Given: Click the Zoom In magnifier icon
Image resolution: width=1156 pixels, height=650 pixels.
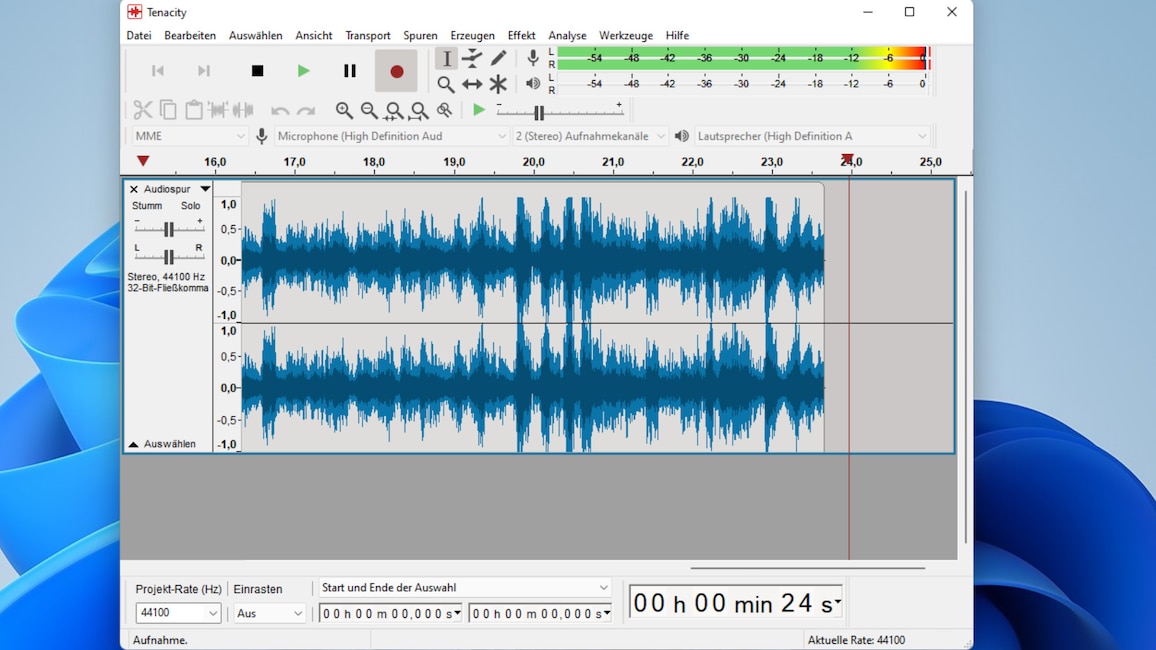Looking at the screenshot, I should (x=344, y=110).
